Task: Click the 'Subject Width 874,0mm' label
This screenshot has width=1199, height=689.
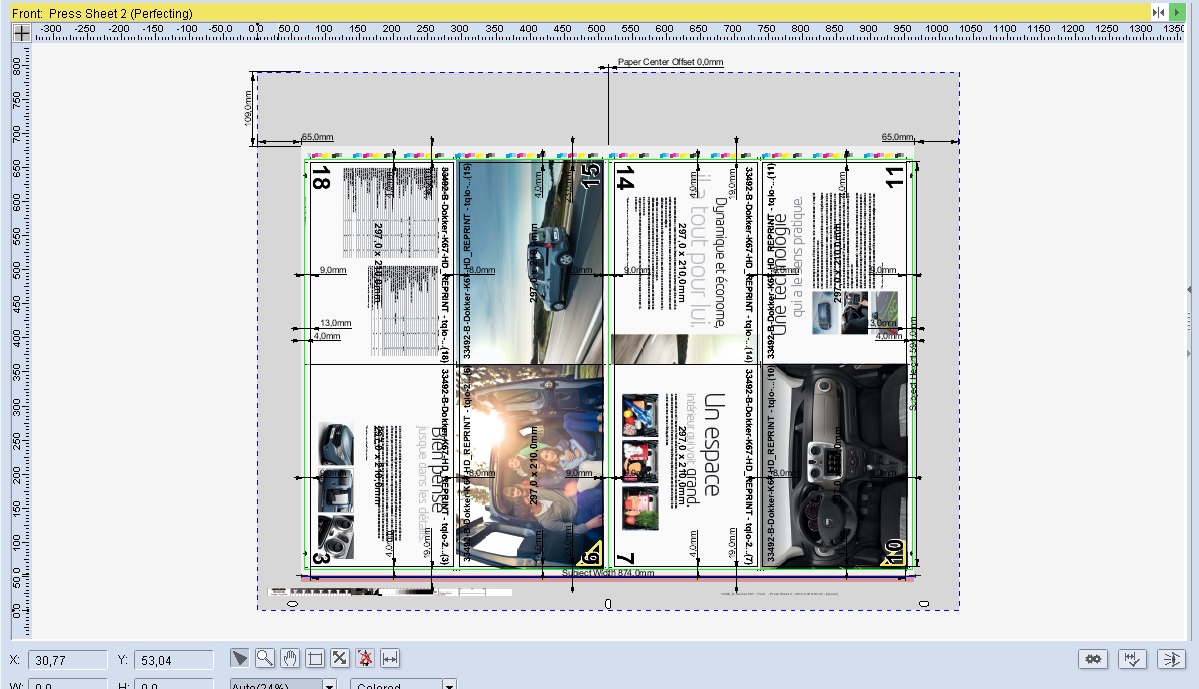Action: [608, 573]
